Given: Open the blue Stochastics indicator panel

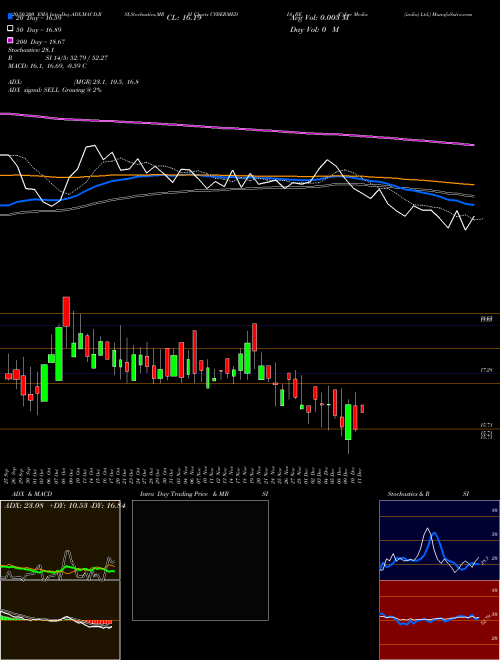Looking at the screenshot, I should 439,540.
